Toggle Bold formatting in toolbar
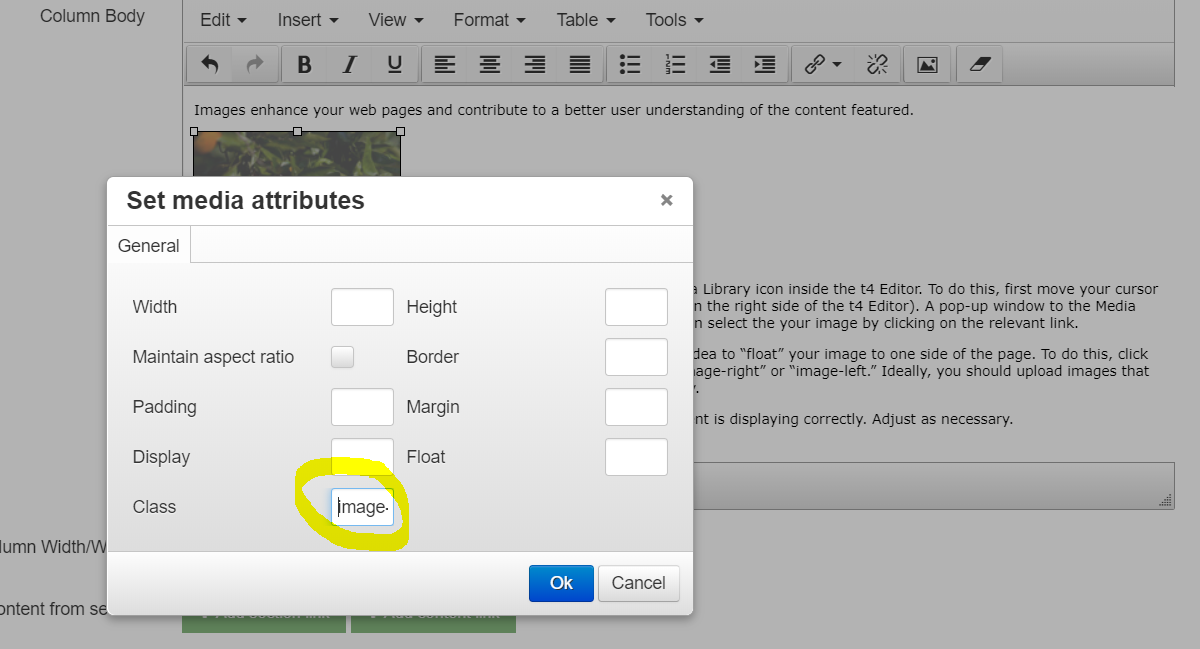 (x=305, y=65)
